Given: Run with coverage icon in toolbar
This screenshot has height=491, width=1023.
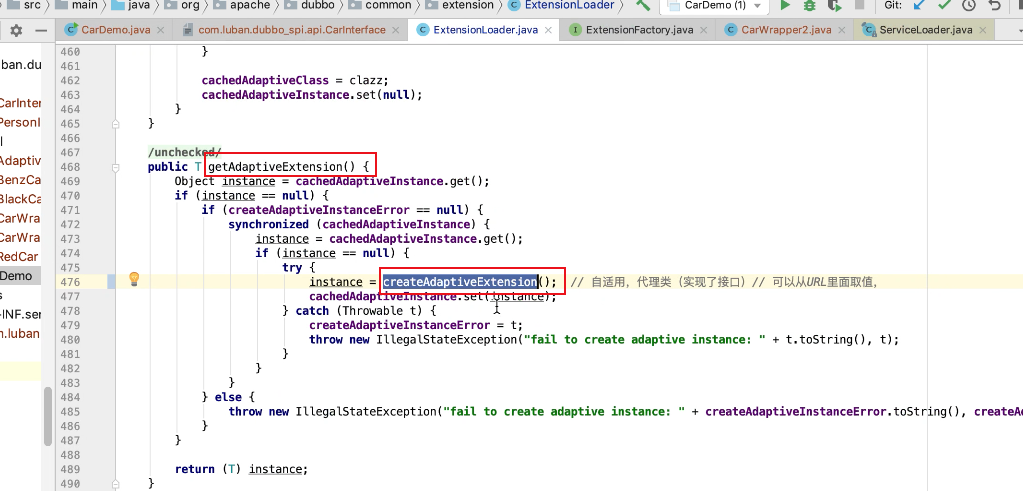Looking at the screenshot, I should pos(834,5).
